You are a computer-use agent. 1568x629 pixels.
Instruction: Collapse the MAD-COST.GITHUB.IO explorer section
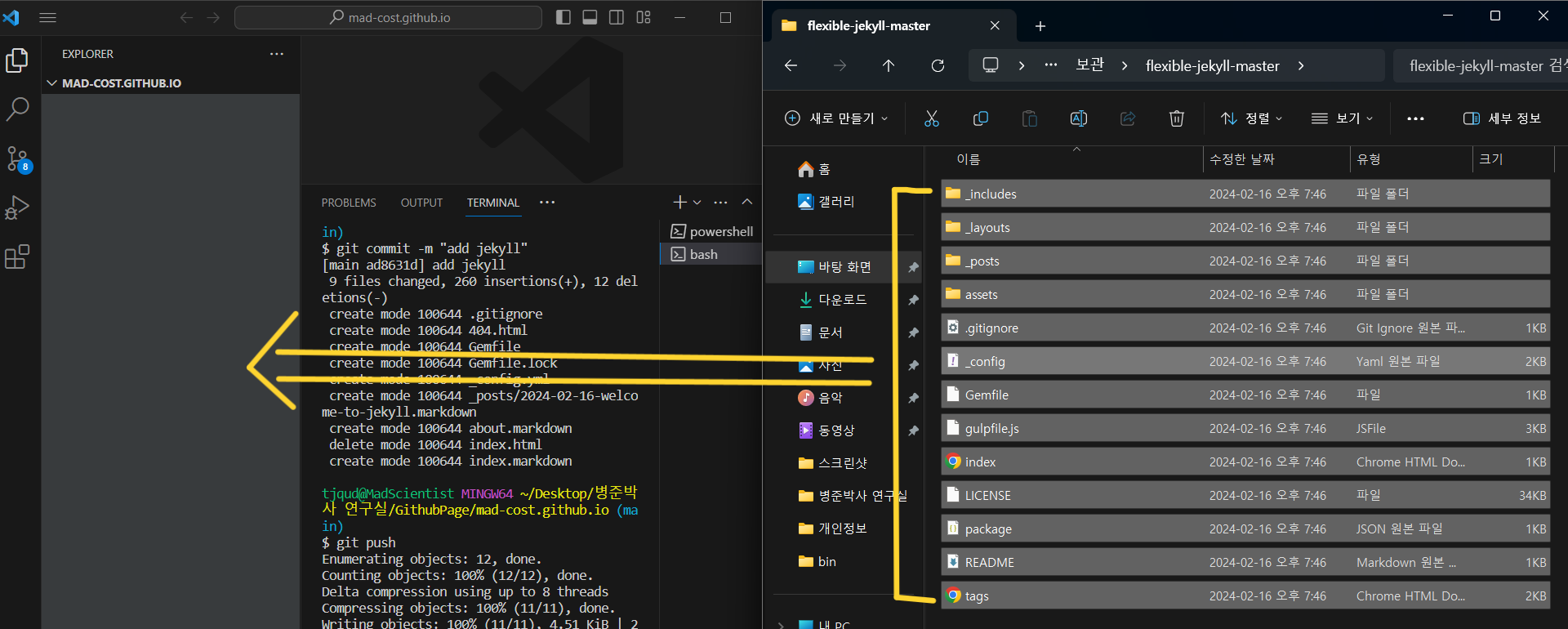(x=53, y=83)
